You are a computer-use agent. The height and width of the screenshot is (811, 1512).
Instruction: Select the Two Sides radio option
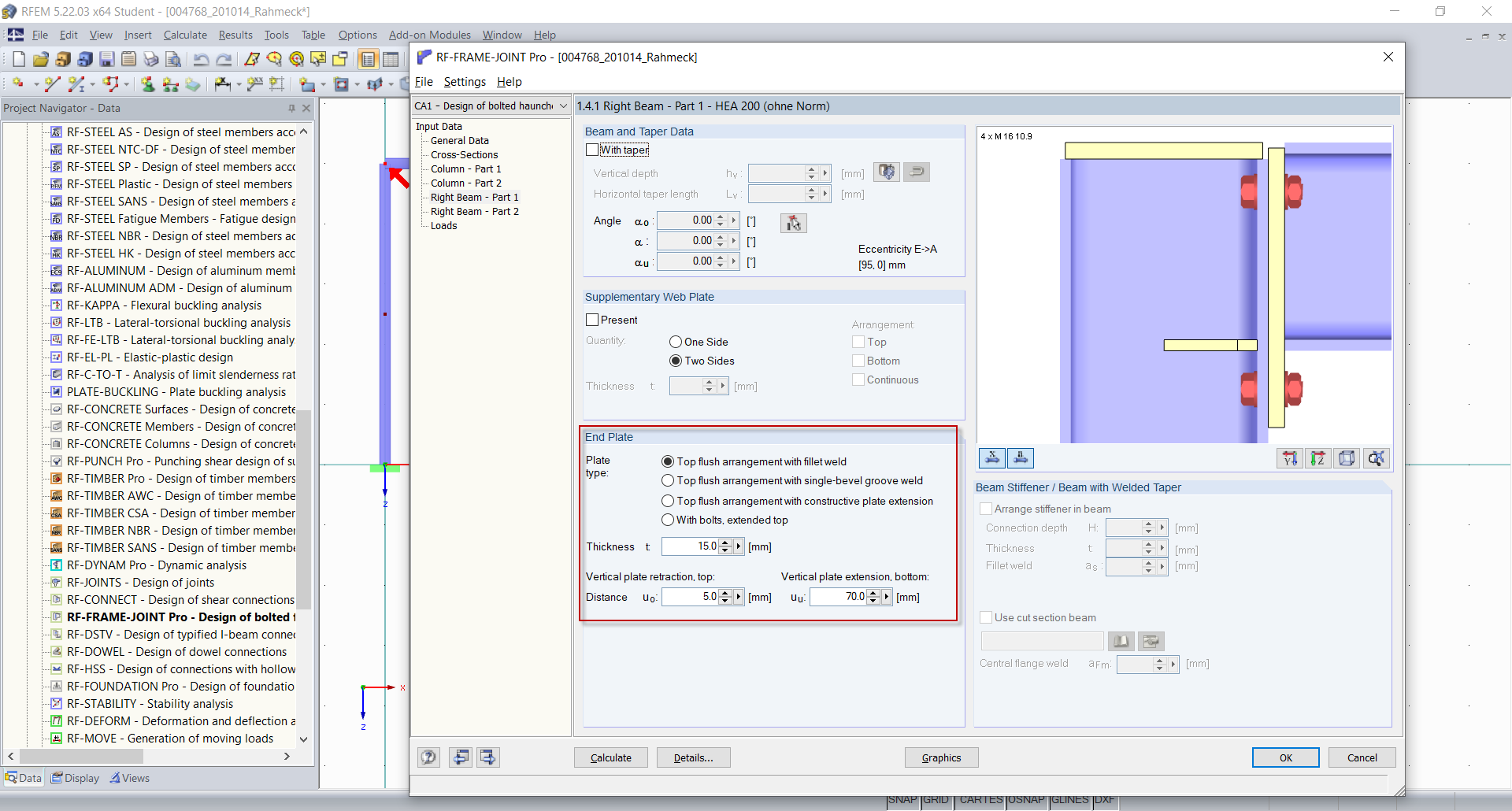pos(676,361)
